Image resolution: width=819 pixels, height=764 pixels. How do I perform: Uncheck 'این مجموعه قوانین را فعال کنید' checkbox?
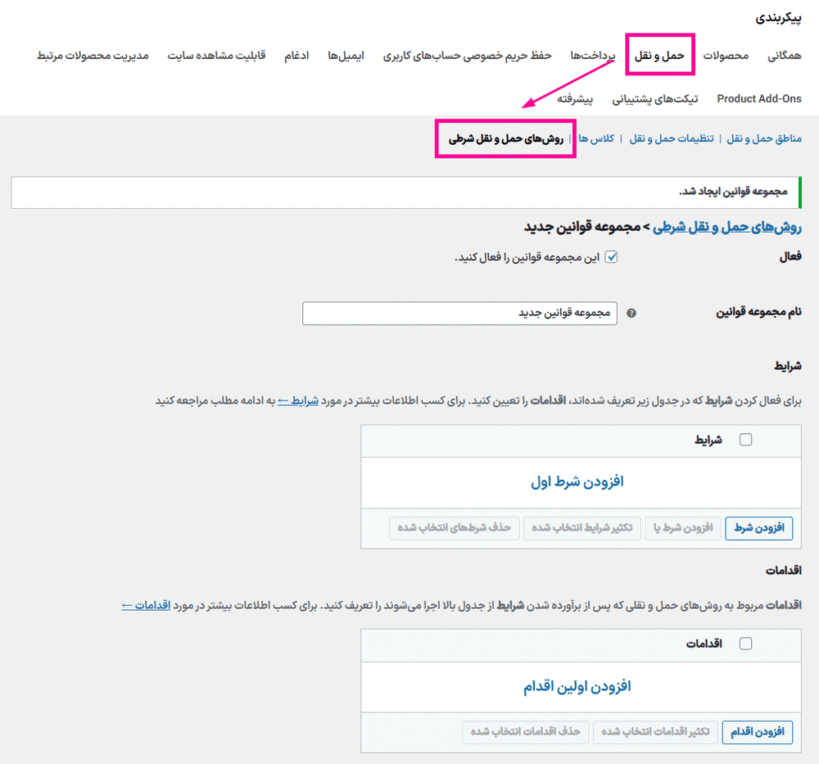611,257
